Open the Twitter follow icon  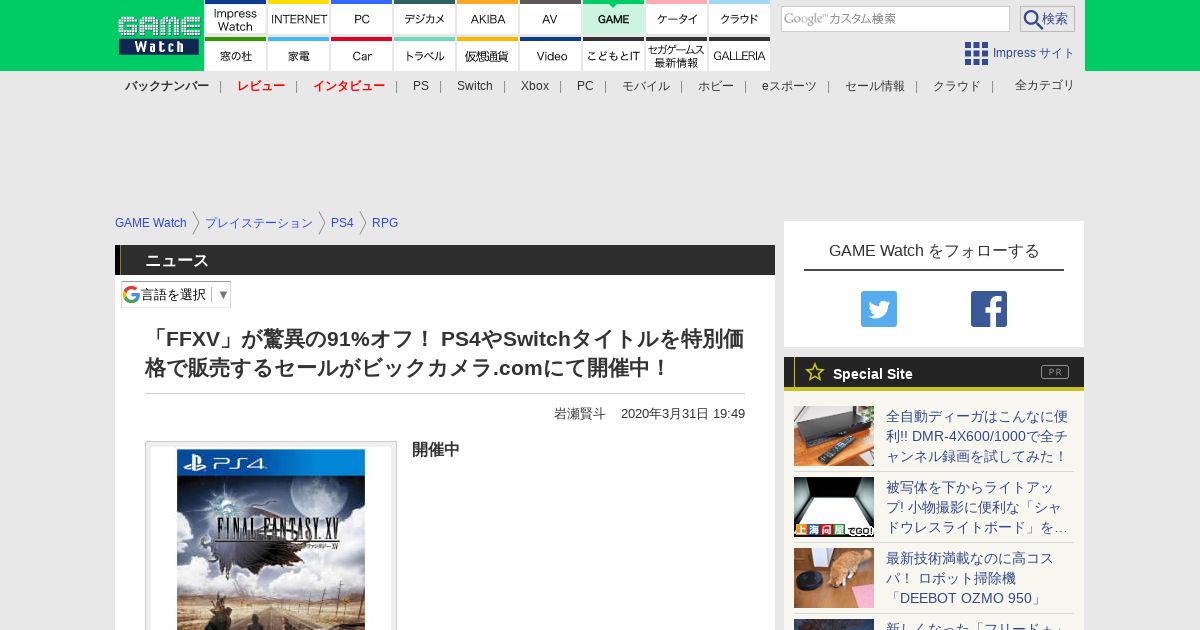pyautogui.click(x=879, y=309)
